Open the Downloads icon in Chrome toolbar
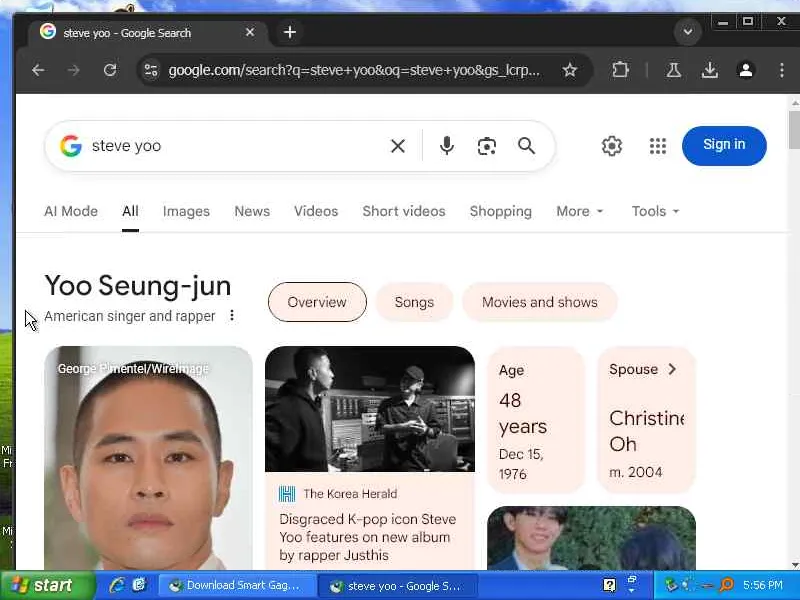 [709, 70]
